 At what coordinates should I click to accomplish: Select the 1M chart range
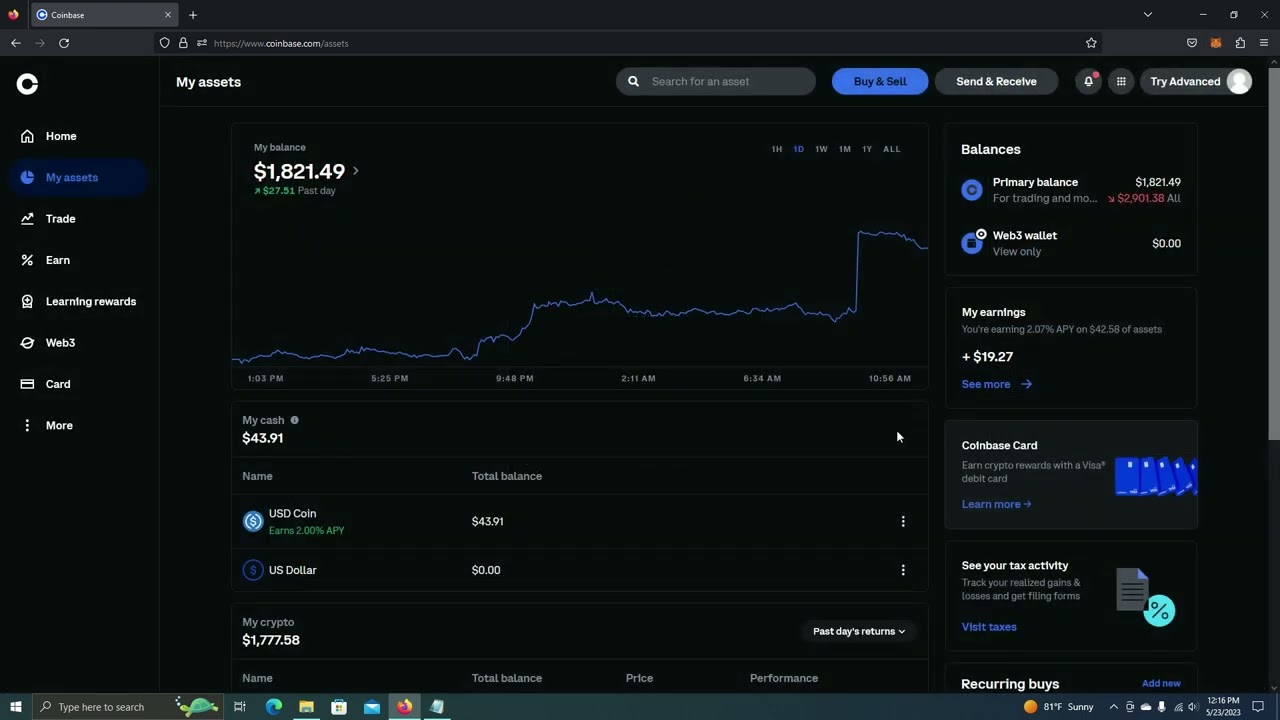[x=845, y=149]
